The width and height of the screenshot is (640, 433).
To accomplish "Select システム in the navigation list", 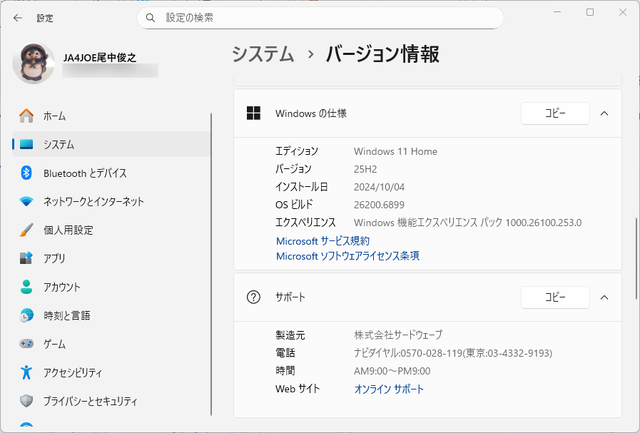I will 111,144.
